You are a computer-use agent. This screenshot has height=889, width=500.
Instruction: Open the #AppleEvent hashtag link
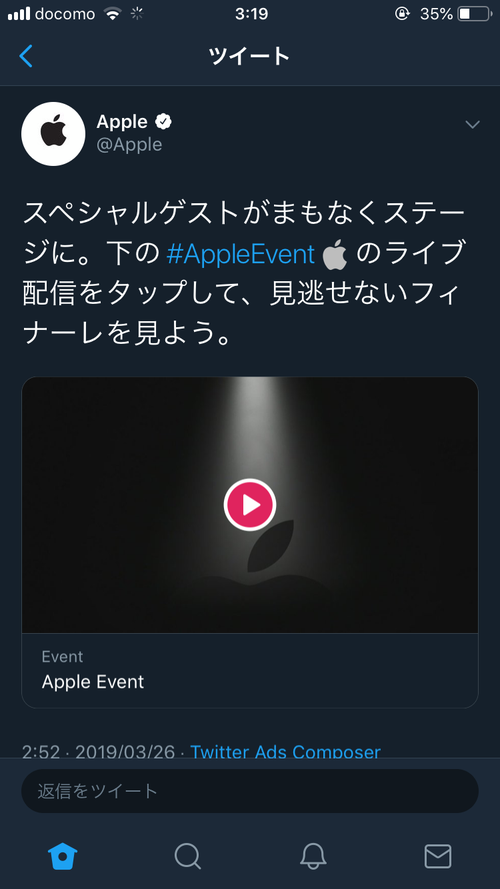240,255
